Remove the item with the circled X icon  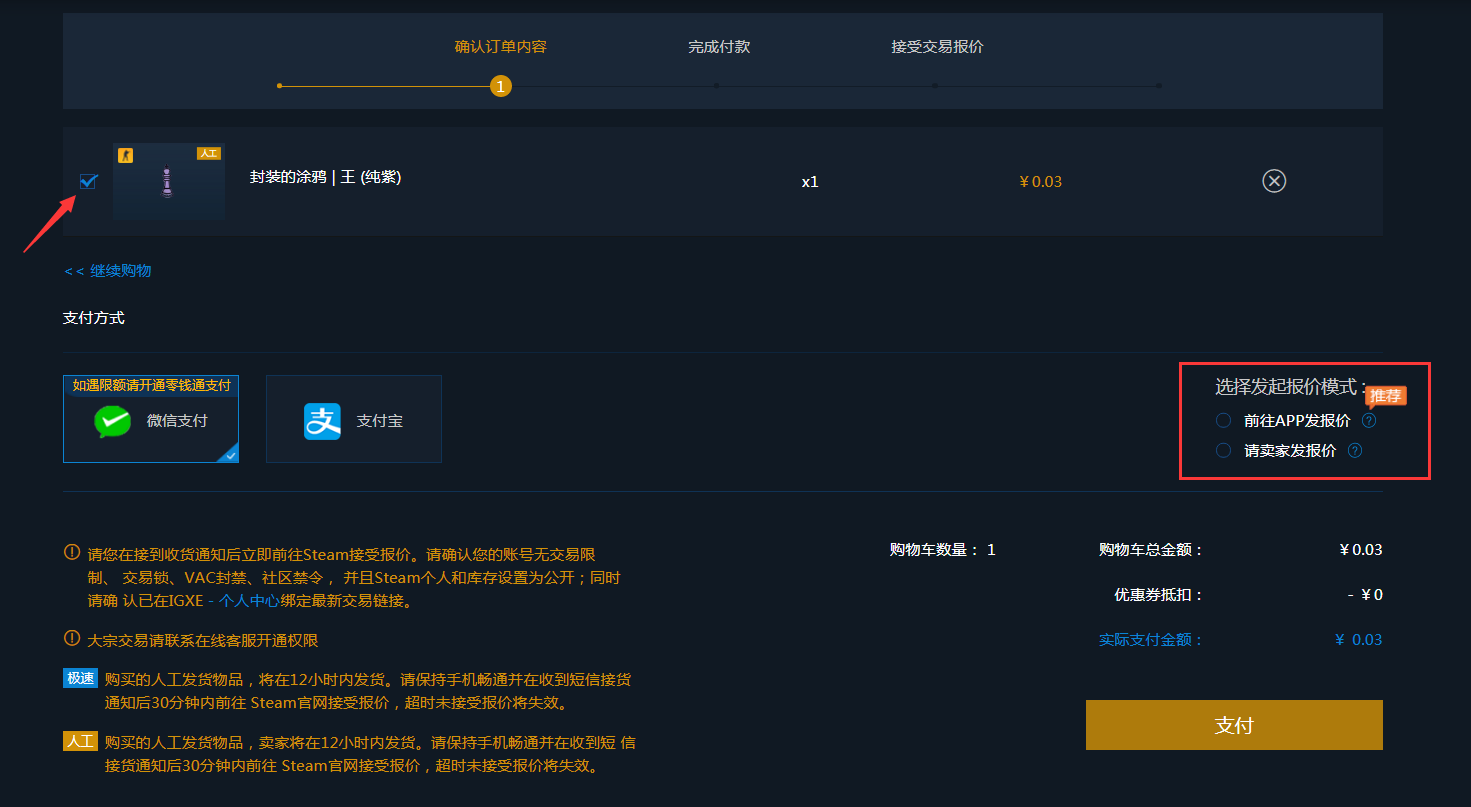point(1273,181)
